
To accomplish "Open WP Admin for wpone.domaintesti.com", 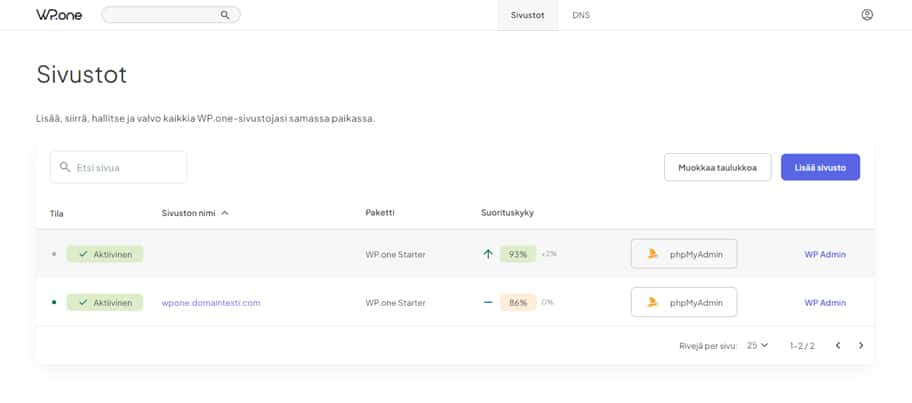I will pos(825,302).
